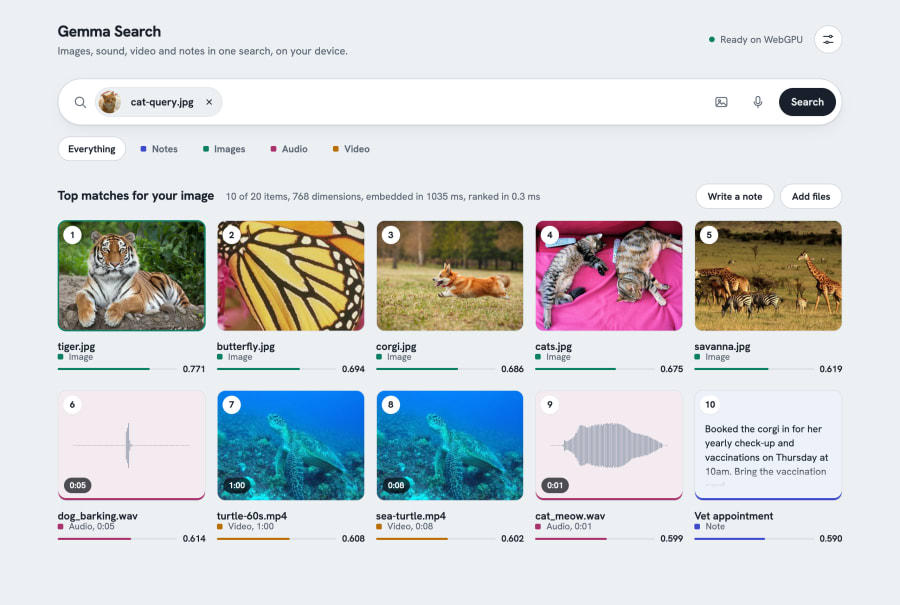Open the cats.jpg result thumbnail

pos(609,276)
